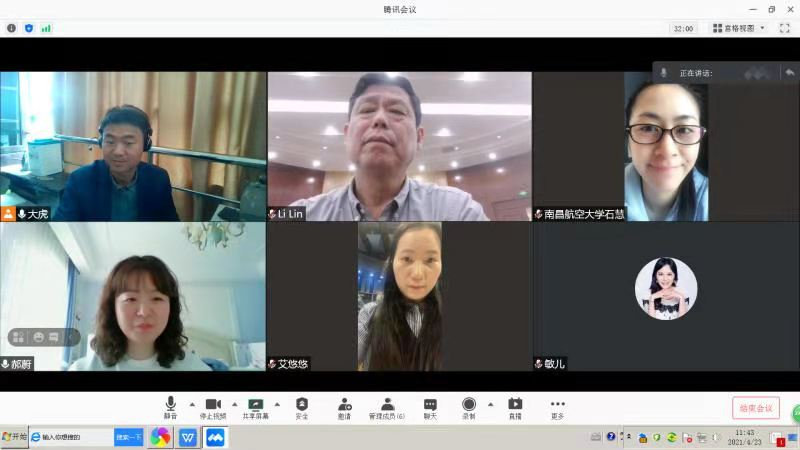This screenshot has width=800, height=450.
Task: Click the Windows 开始 Start button
Action: pos(14,437)
